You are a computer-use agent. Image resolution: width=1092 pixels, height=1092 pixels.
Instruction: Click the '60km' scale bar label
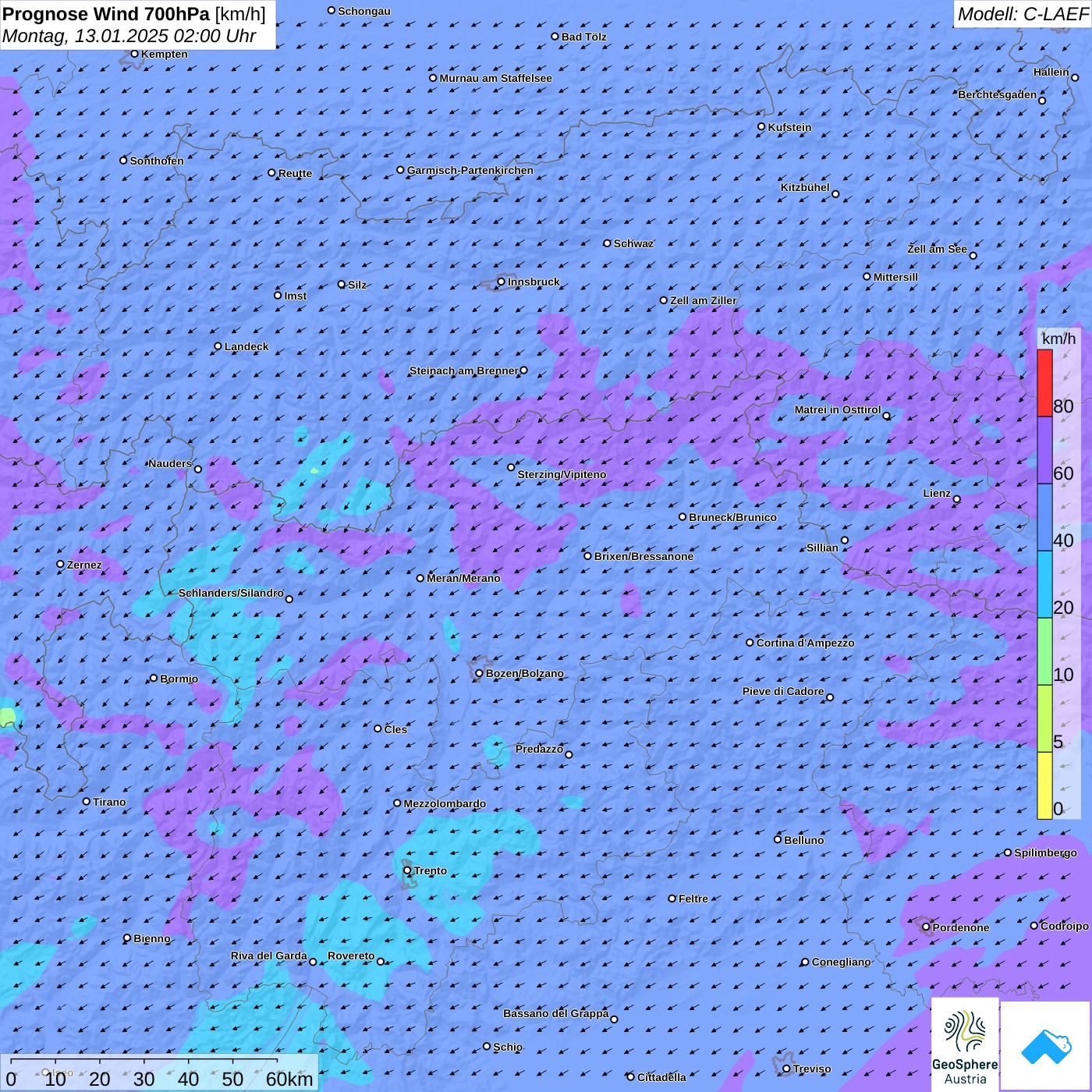pos(289,1079)
